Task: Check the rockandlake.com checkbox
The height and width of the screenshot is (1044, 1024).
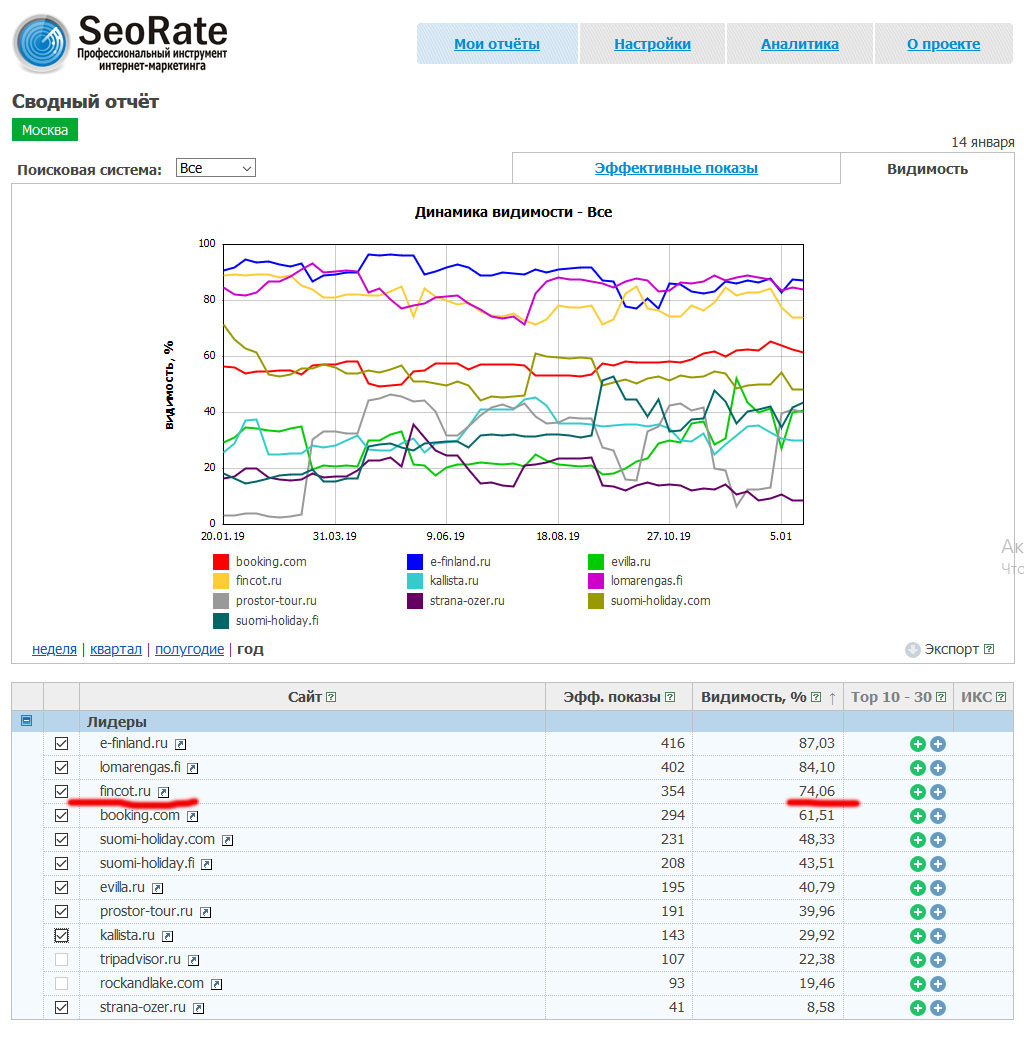Action: tap(61, 983)
